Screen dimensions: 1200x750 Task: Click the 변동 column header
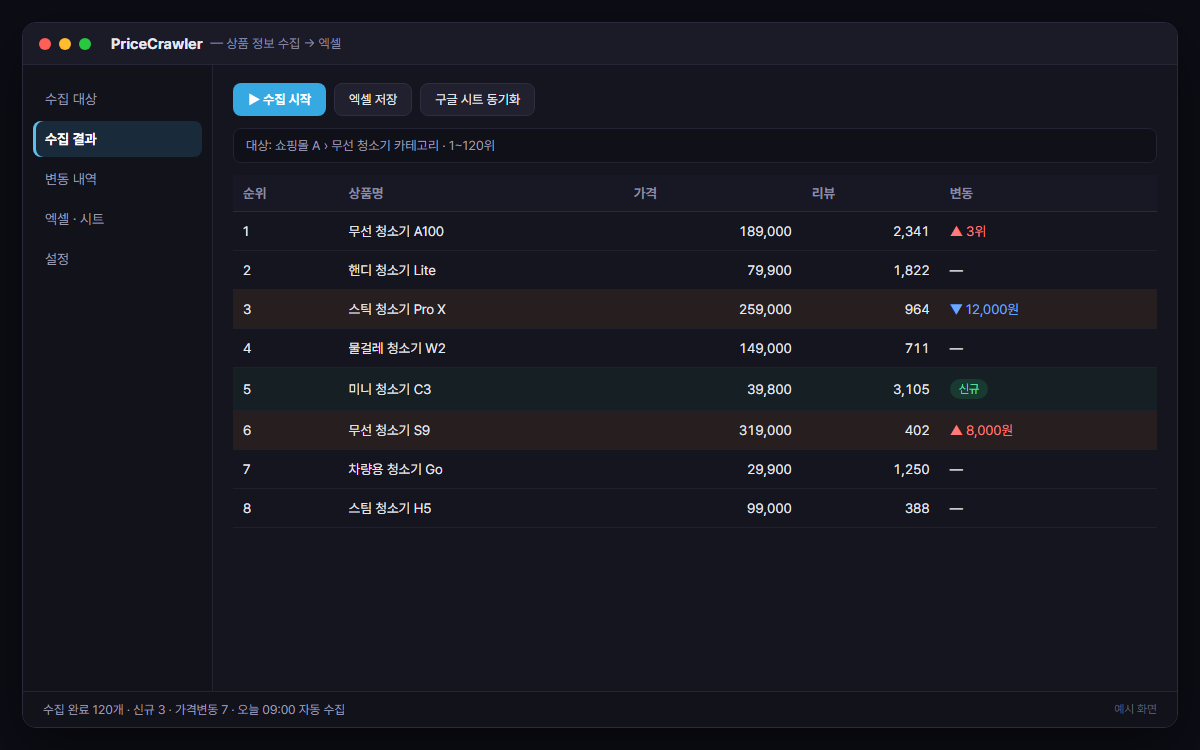click(x=961, y=193)
